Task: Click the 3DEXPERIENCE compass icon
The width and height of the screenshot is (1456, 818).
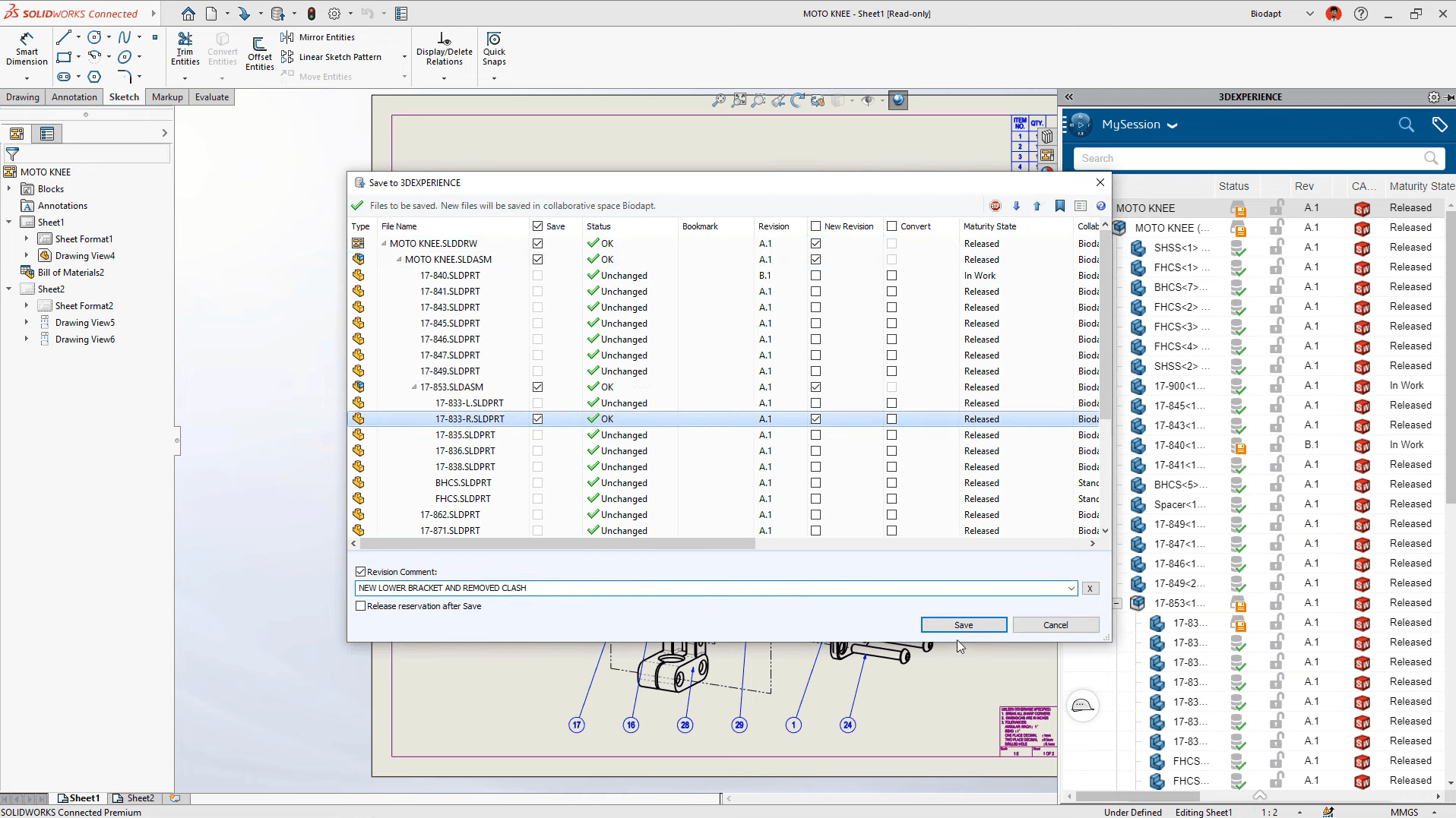Action: pos(1080,125)
